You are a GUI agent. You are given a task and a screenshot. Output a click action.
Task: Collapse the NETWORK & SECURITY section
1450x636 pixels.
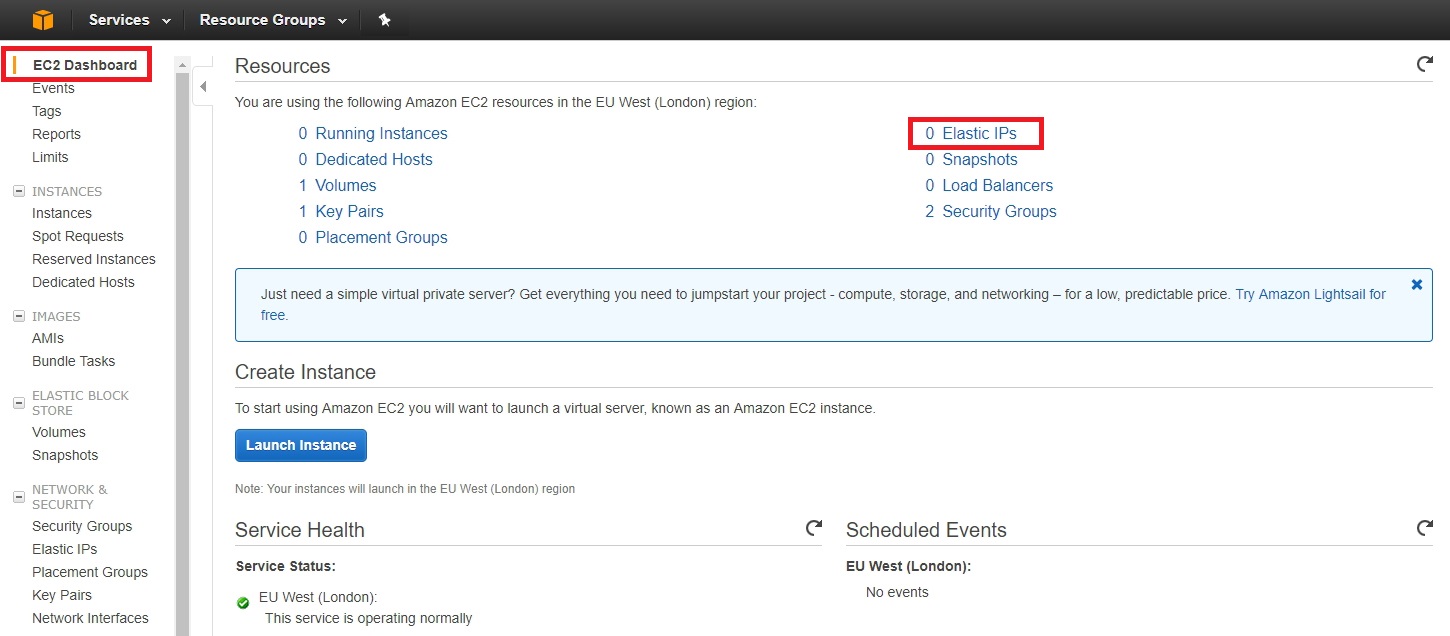click(x=18, y=497)
